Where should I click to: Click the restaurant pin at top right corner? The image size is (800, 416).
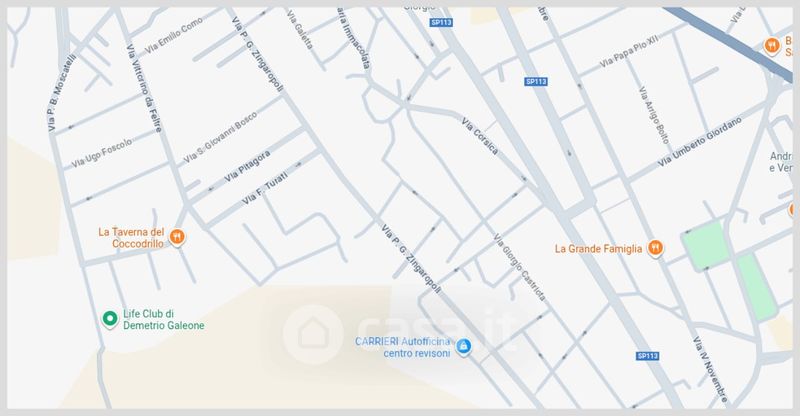(772, 46)
